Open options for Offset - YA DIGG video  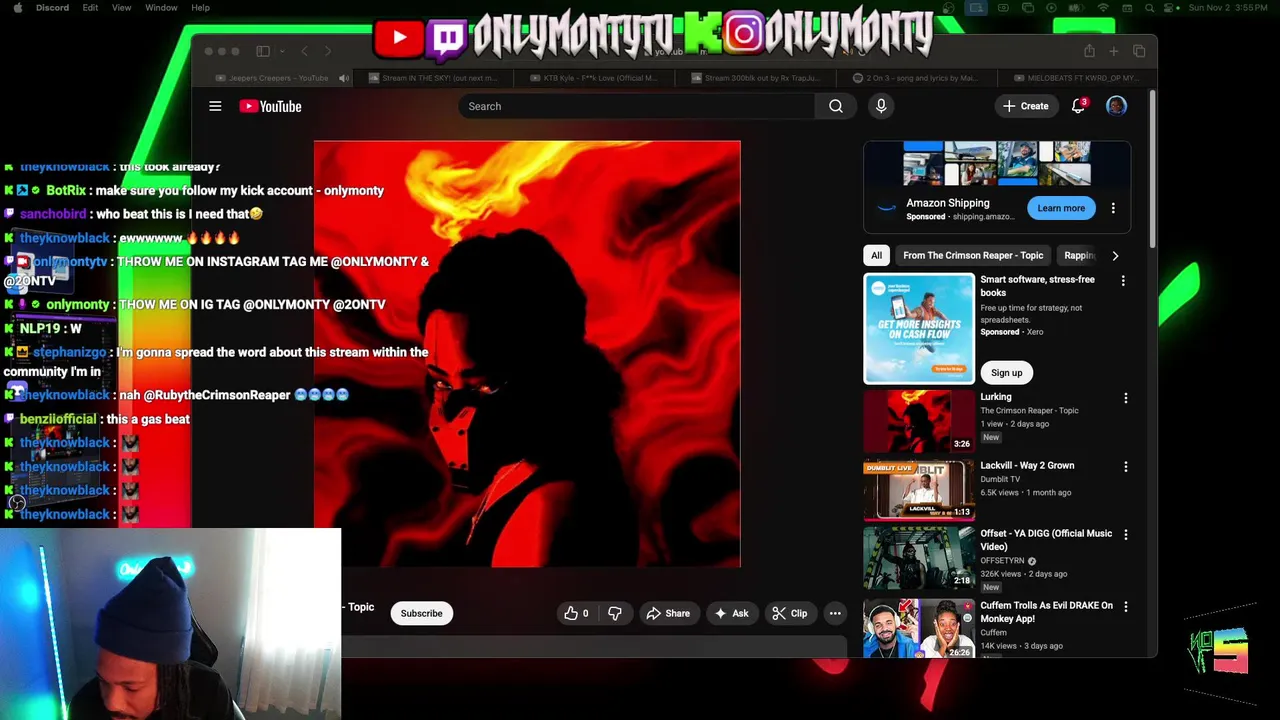click(1125, 535)
